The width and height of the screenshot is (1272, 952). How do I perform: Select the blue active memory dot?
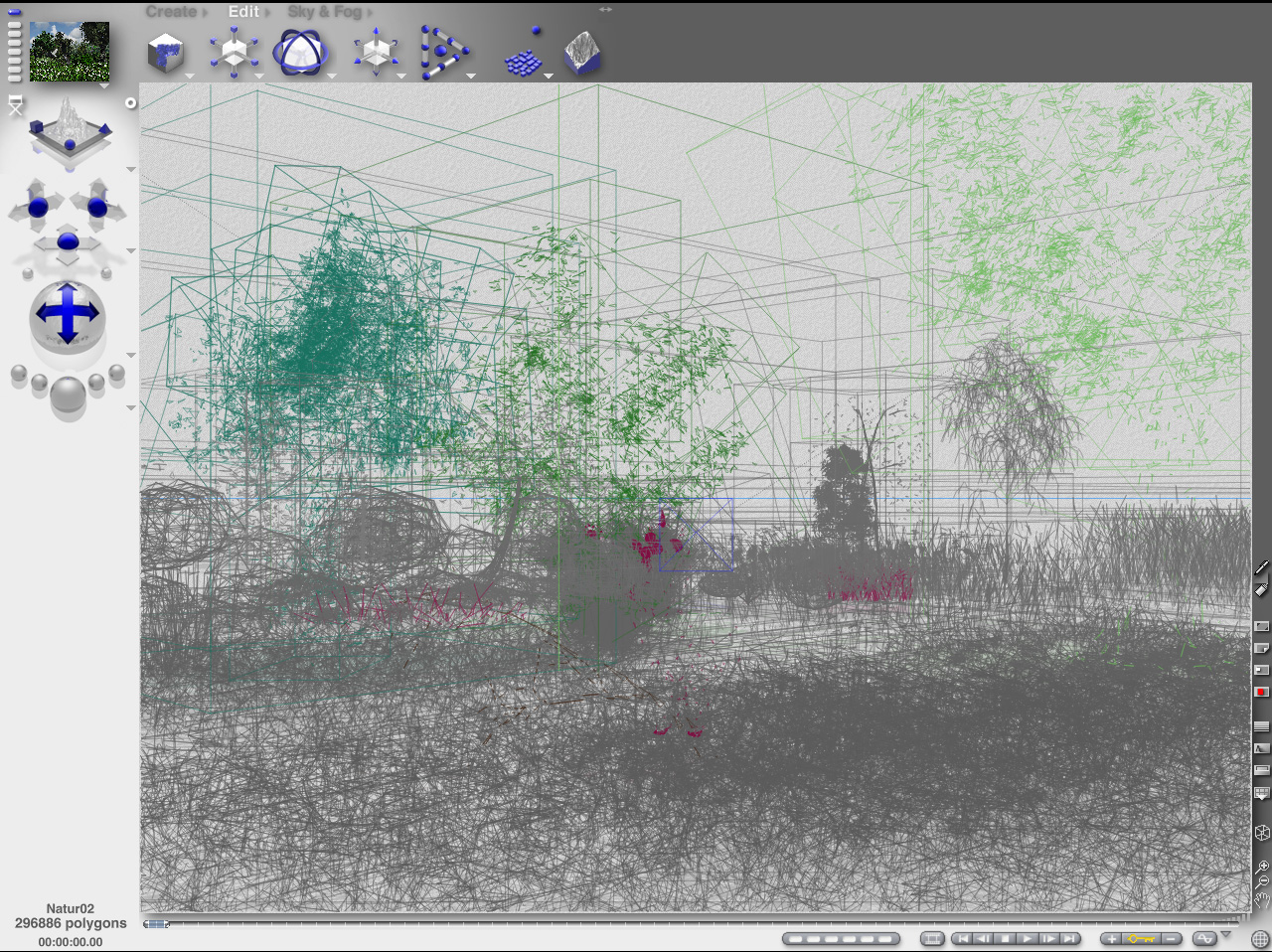click(15, 13)
